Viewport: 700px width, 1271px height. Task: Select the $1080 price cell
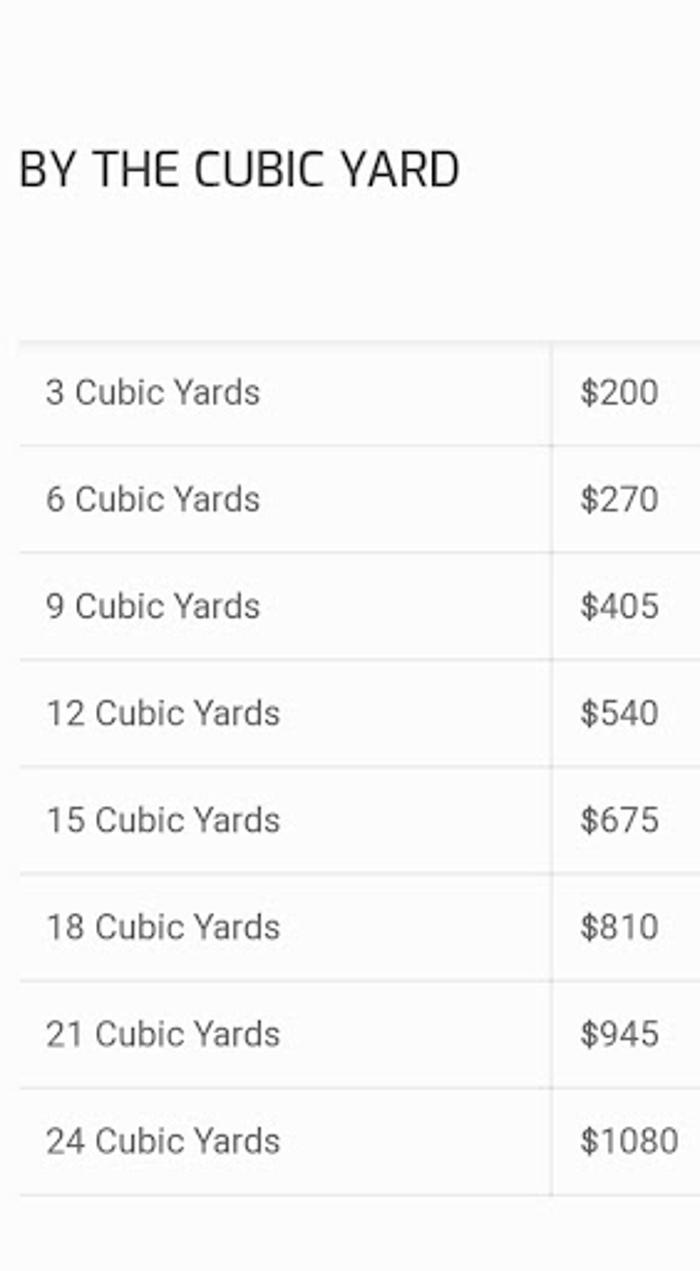click(629, 1141)
